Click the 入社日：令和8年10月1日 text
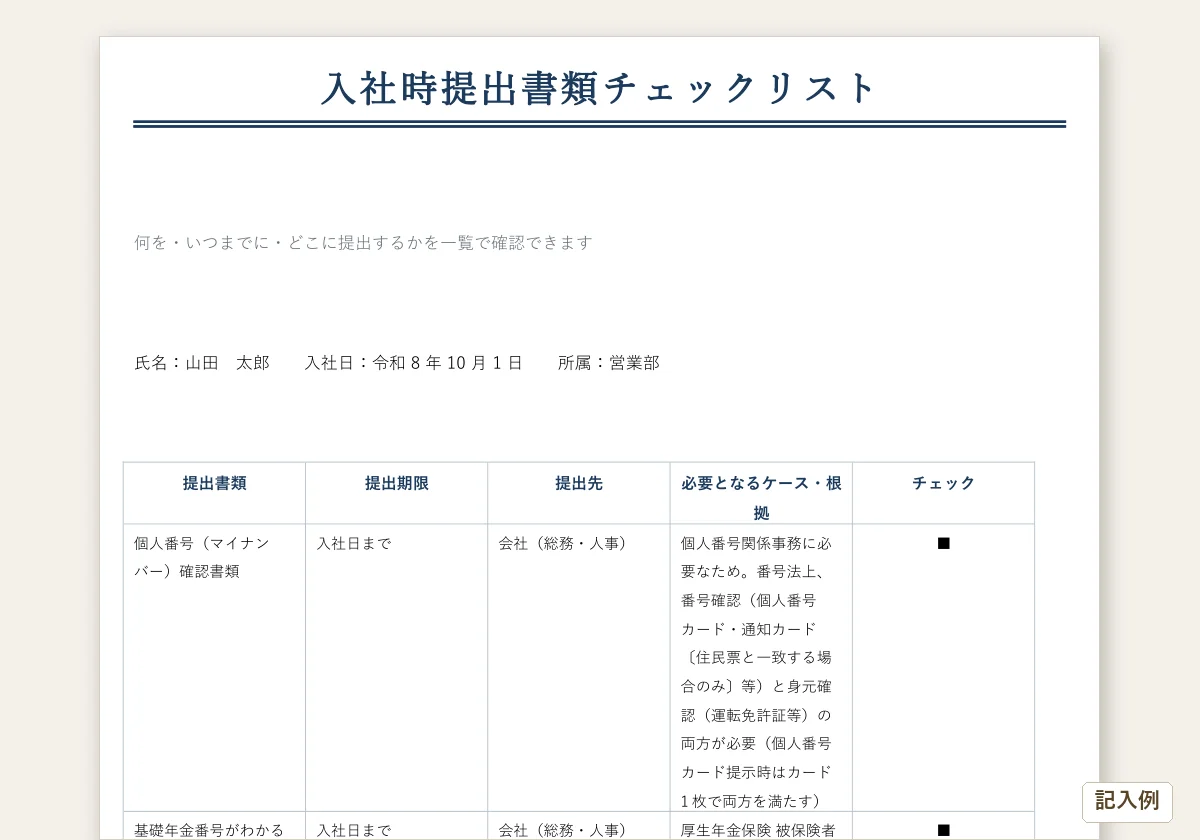The image size is (1200, 840). click(413, 362)
